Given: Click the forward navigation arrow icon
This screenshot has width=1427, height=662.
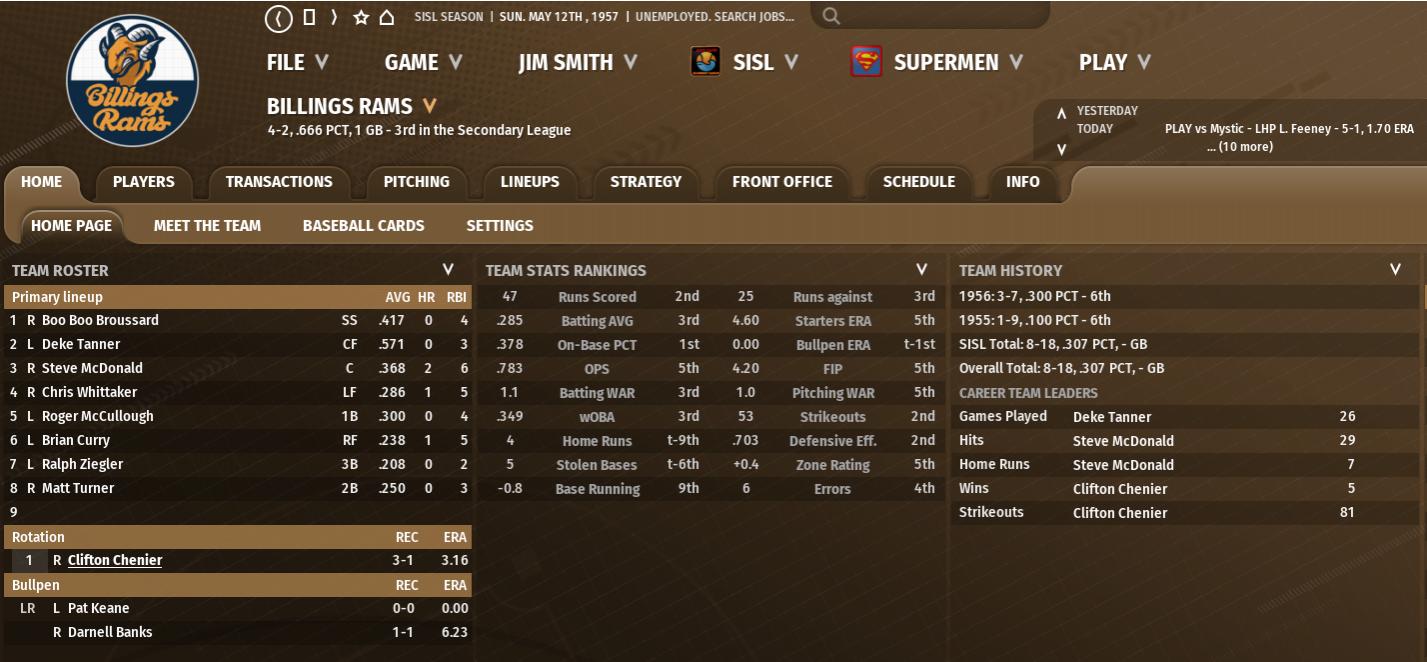Looking at the screenshot, I should 334,17.
